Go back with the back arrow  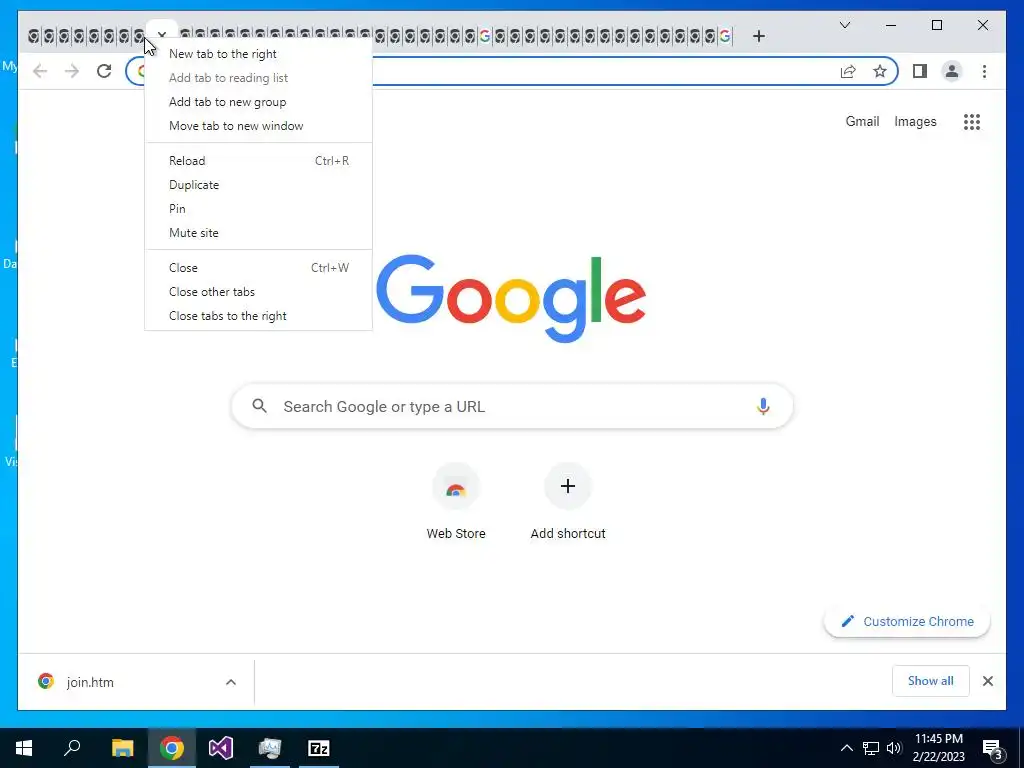[40, 71]
